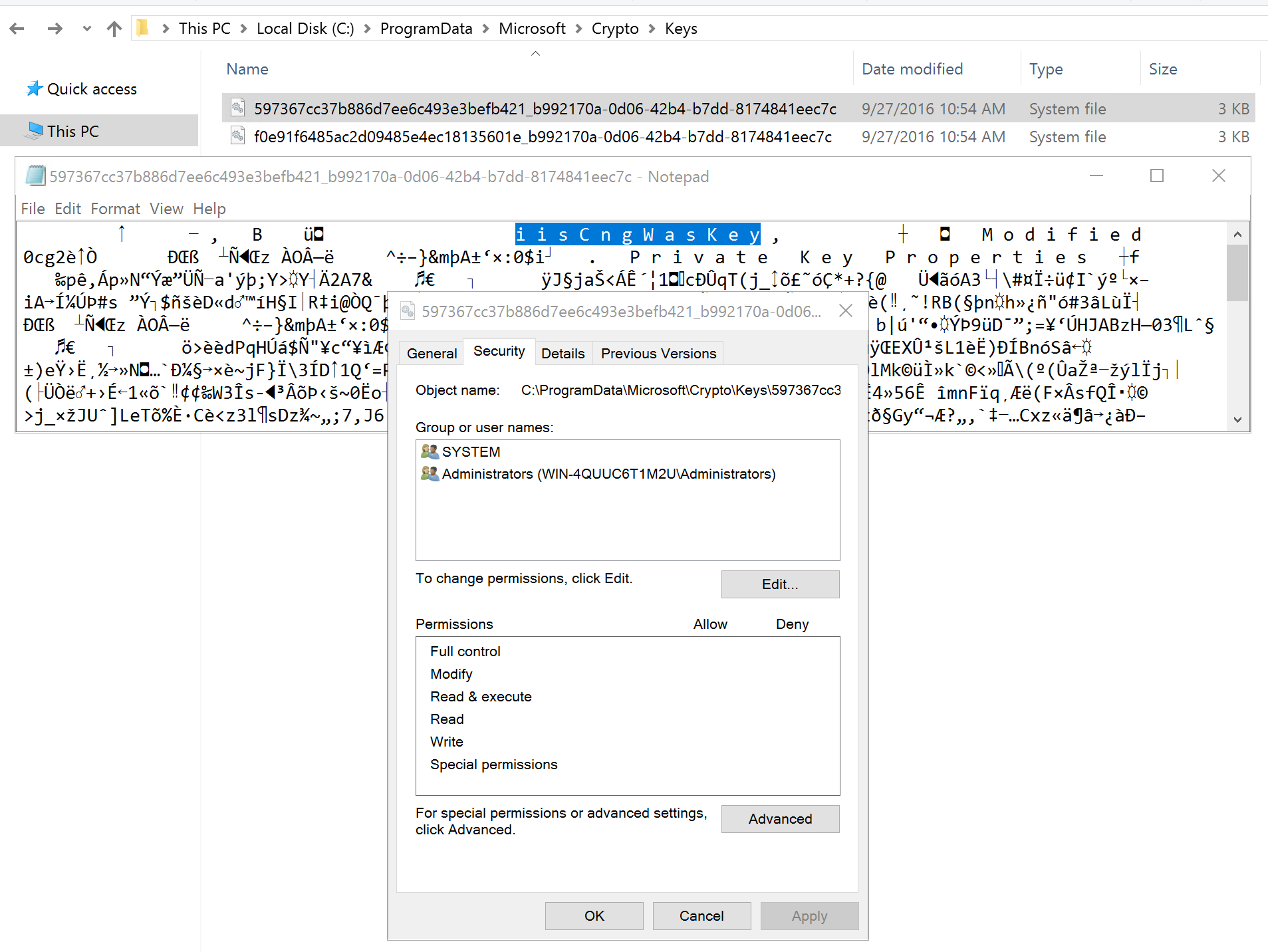This screenshot has width=1268, height=952.
Task: Select Quick access in navigation pane
Action: tap(92, 89)
